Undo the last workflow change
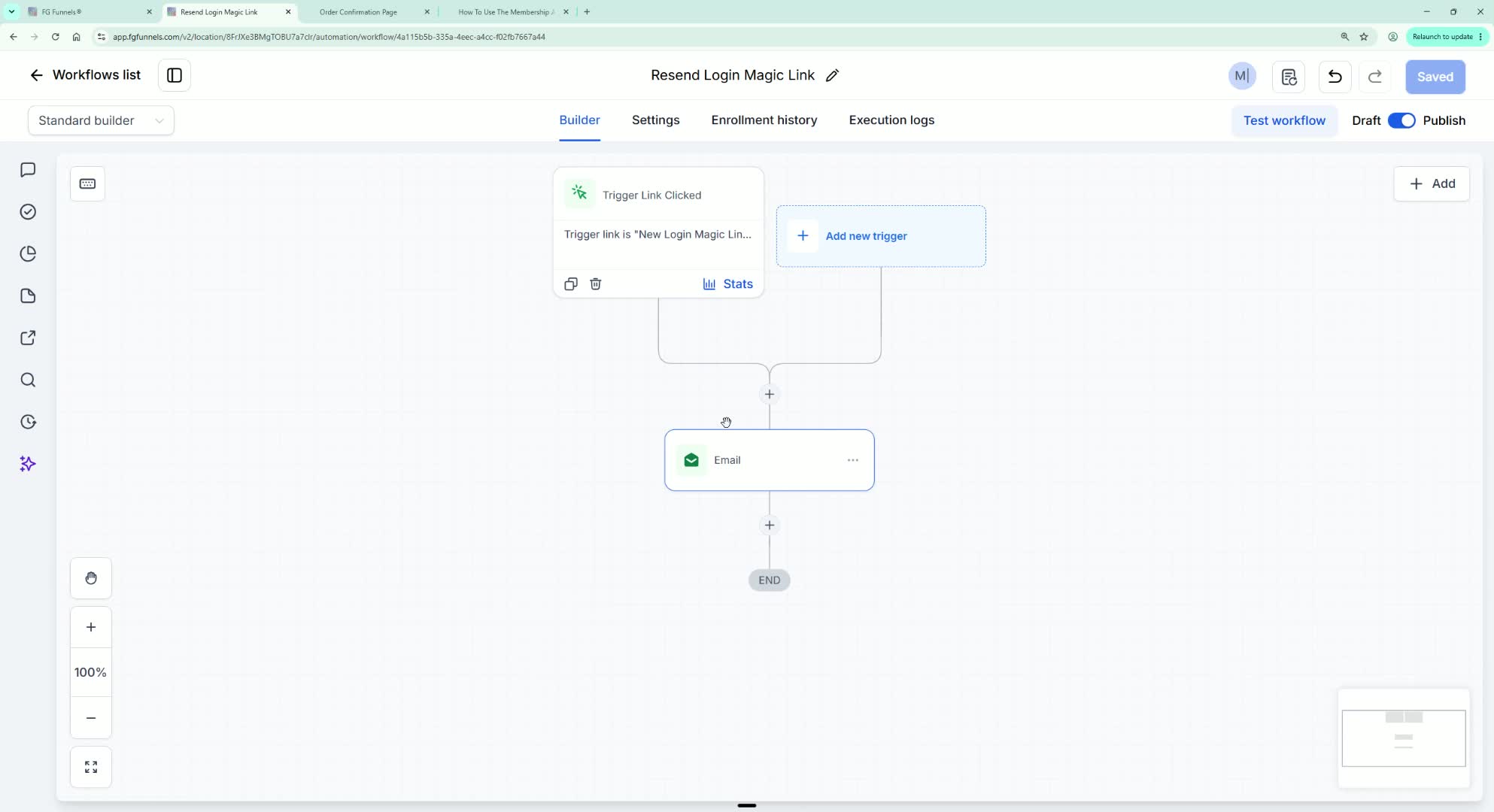Image resolution: width=1494 pixels, height=812 pixels. pos(1335,77)
